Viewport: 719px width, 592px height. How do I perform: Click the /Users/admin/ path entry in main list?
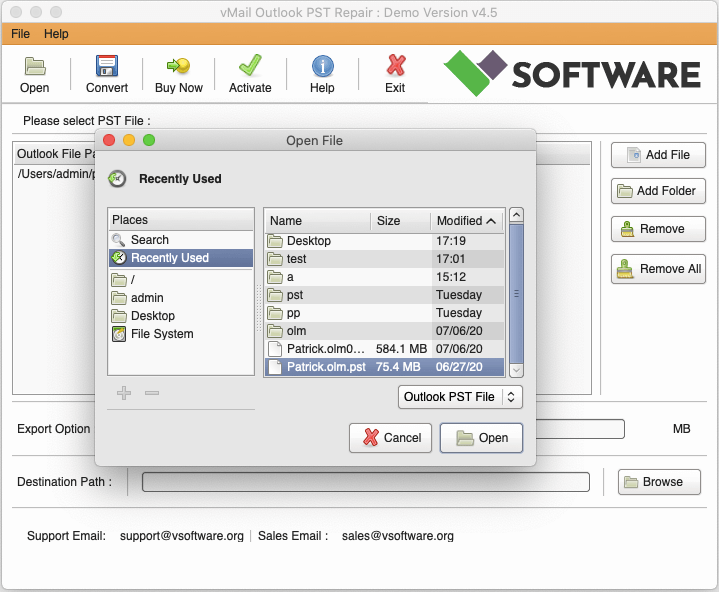pos(56,174)
